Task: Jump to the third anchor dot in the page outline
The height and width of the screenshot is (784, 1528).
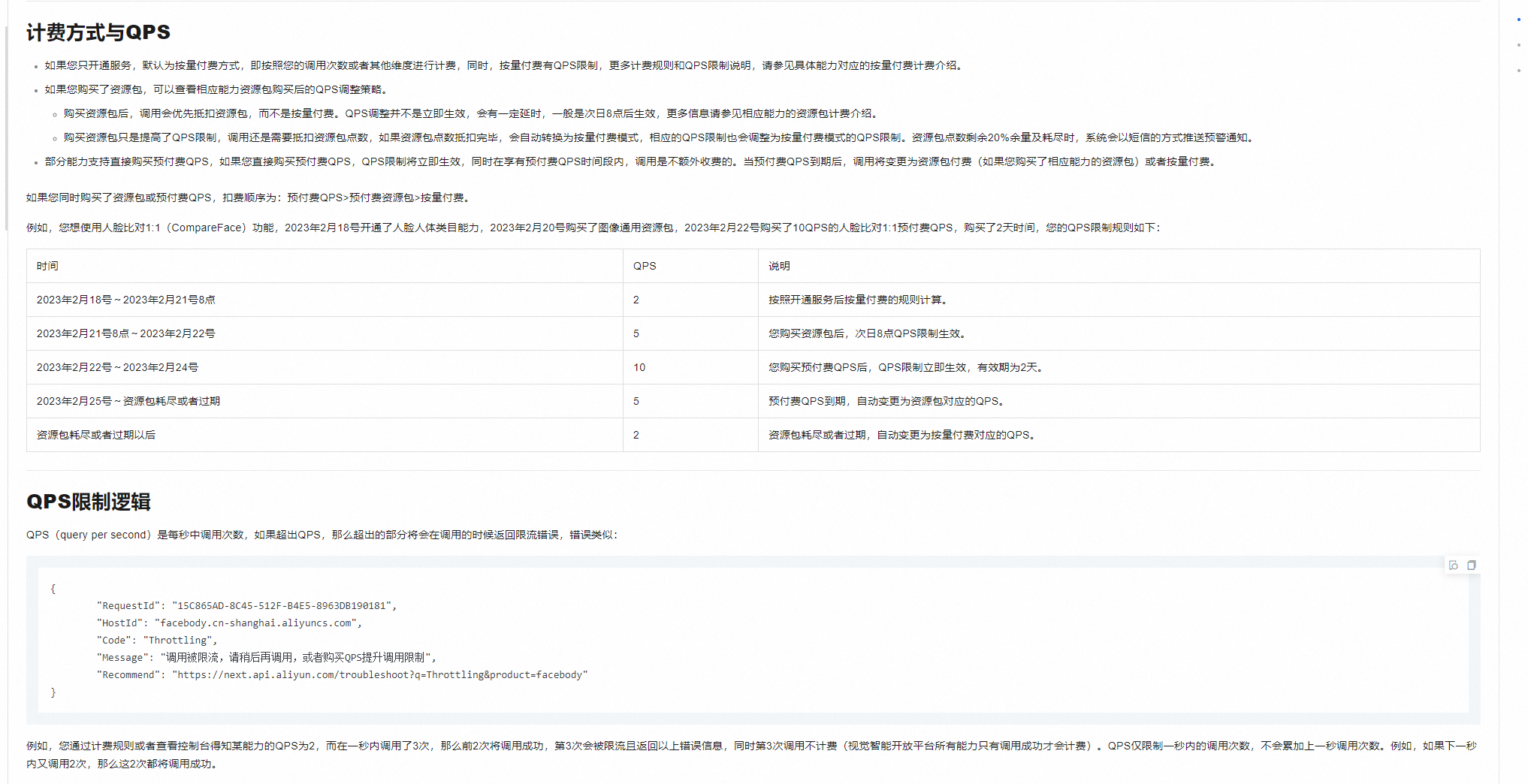Action: click(x=1519, y=71)
